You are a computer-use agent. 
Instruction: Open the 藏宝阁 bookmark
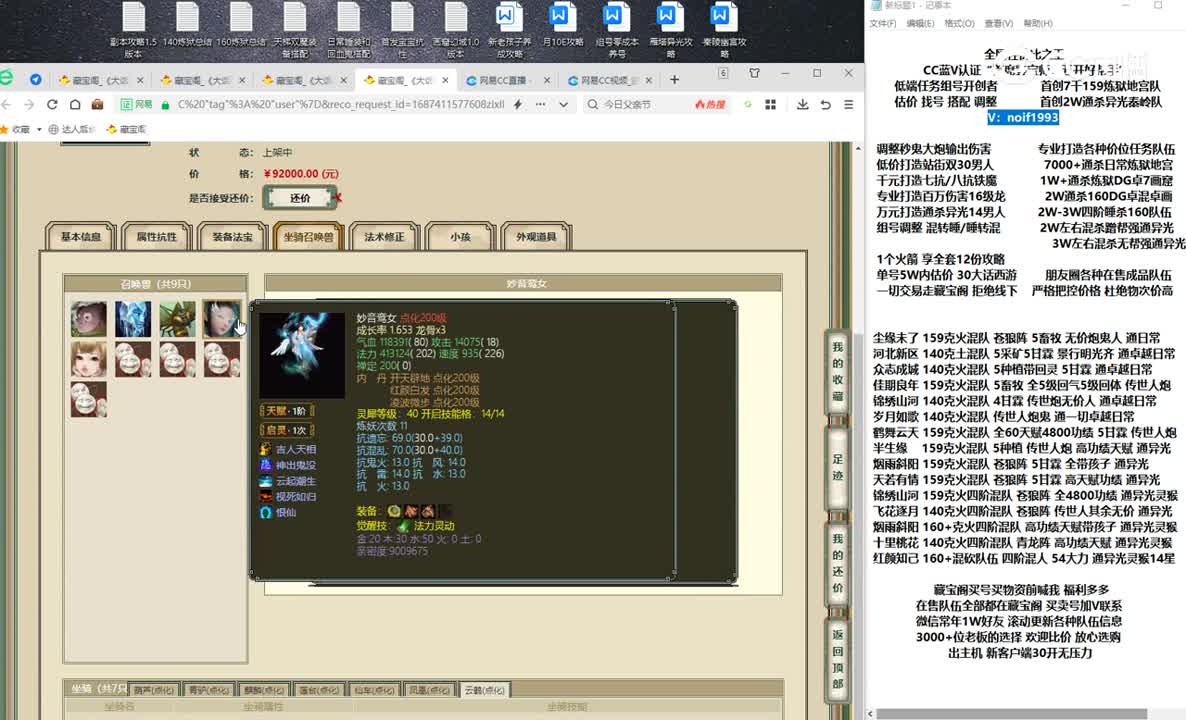tap(127, 129)
